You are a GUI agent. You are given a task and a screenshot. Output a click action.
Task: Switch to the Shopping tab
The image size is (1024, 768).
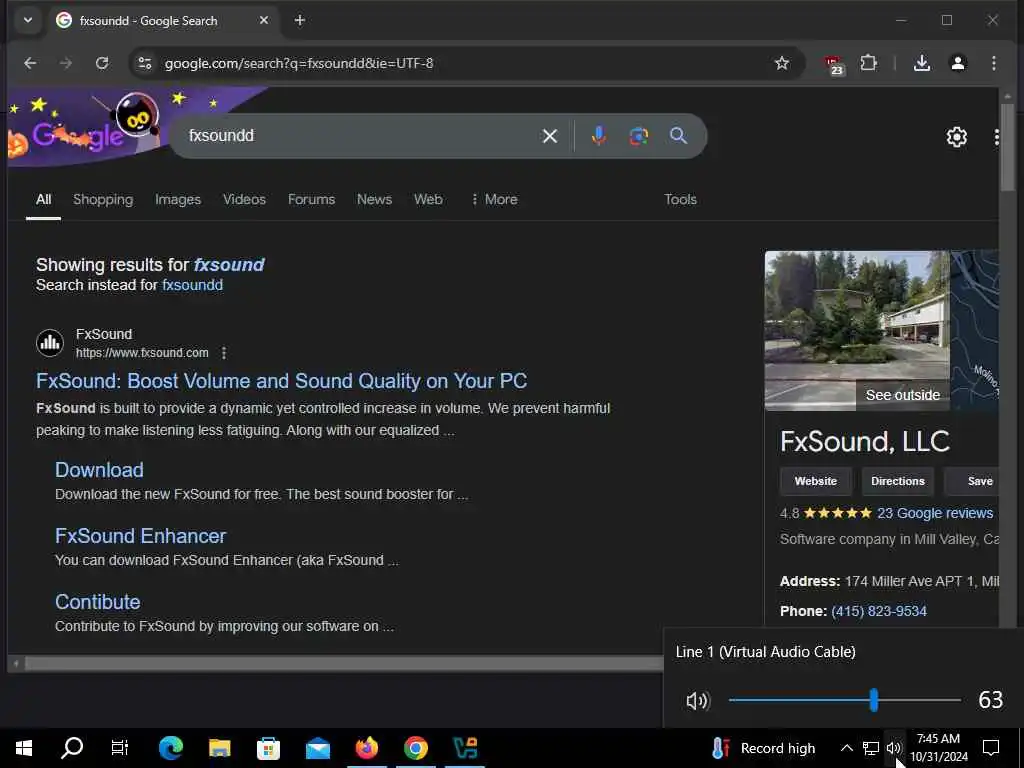point(103,199)
